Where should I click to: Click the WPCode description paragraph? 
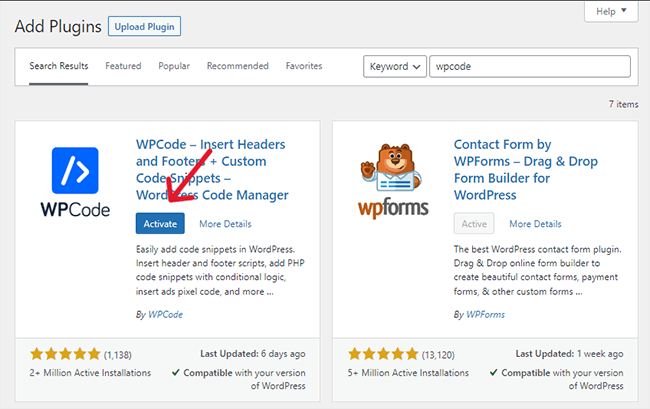point(220,270)
